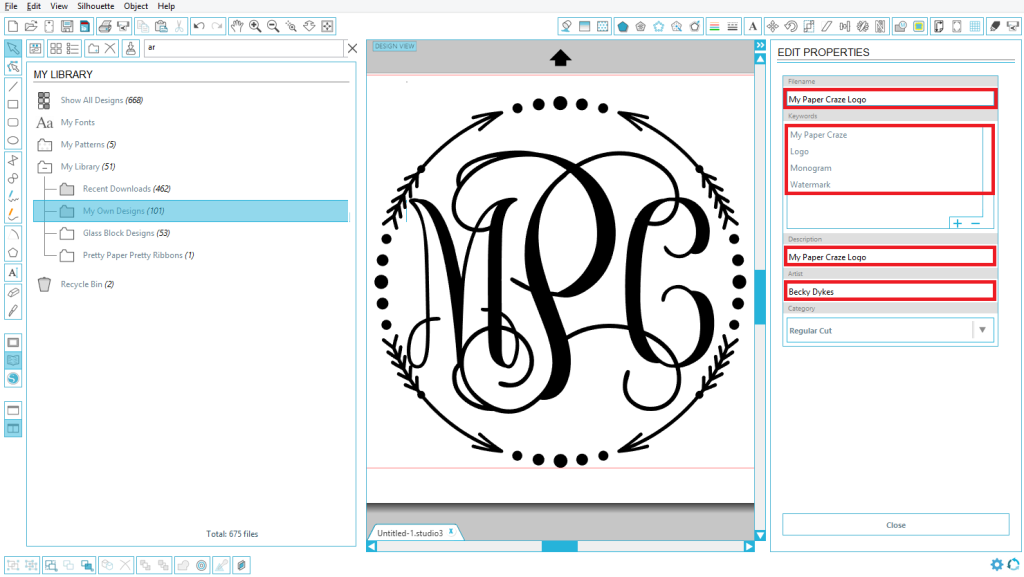The width and height of the screenshot is (1024, 577).
Task: Click the Close button in Edit Properties
Action: click(x=895, y=525)
